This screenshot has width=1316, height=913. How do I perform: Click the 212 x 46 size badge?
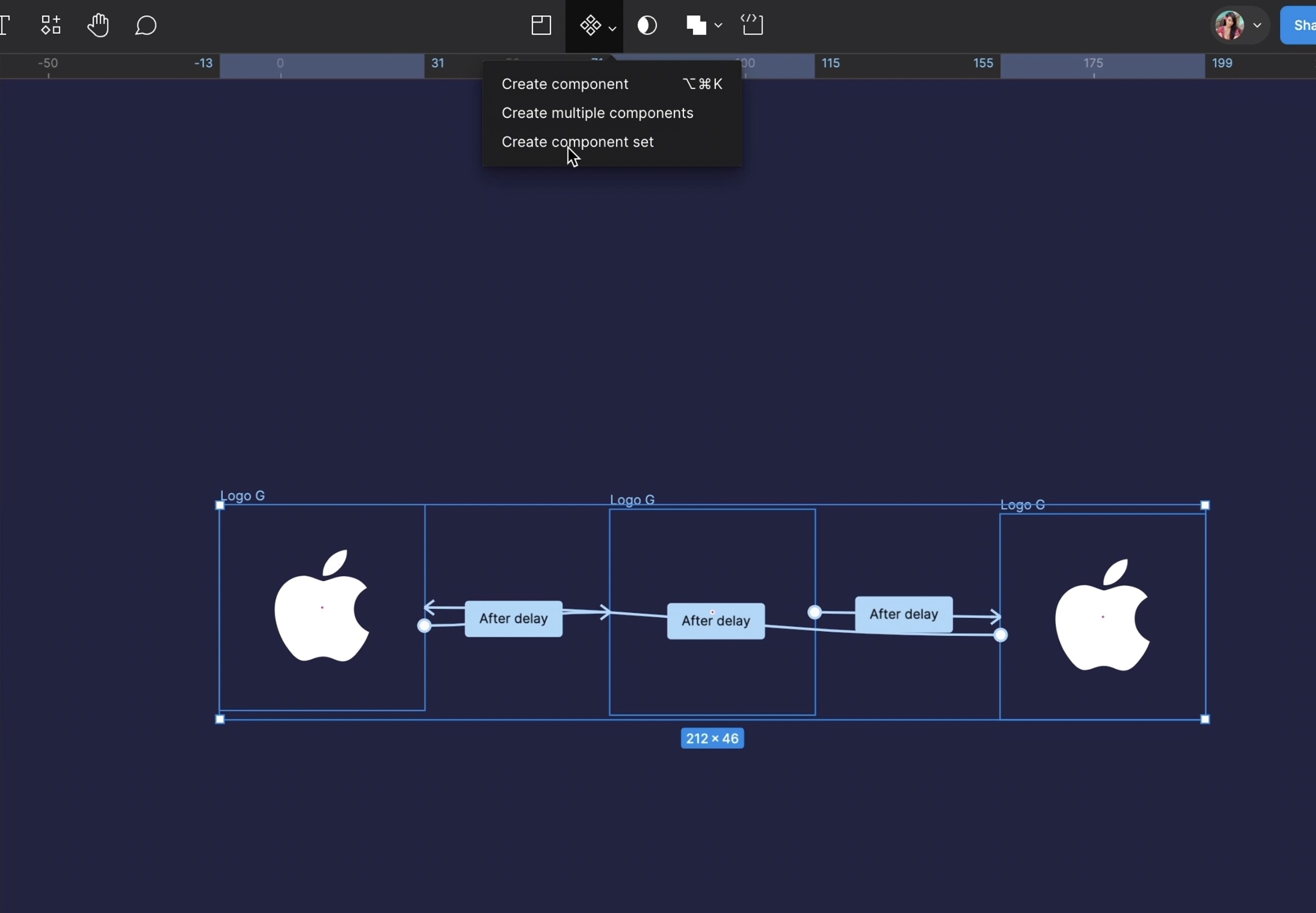711,738
